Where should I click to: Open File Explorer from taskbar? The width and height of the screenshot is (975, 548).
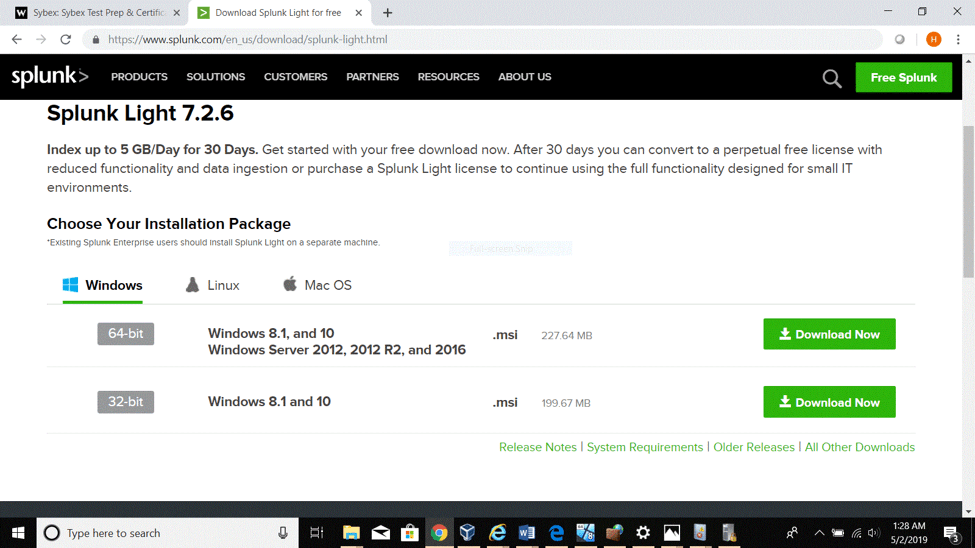pos(351,533)
